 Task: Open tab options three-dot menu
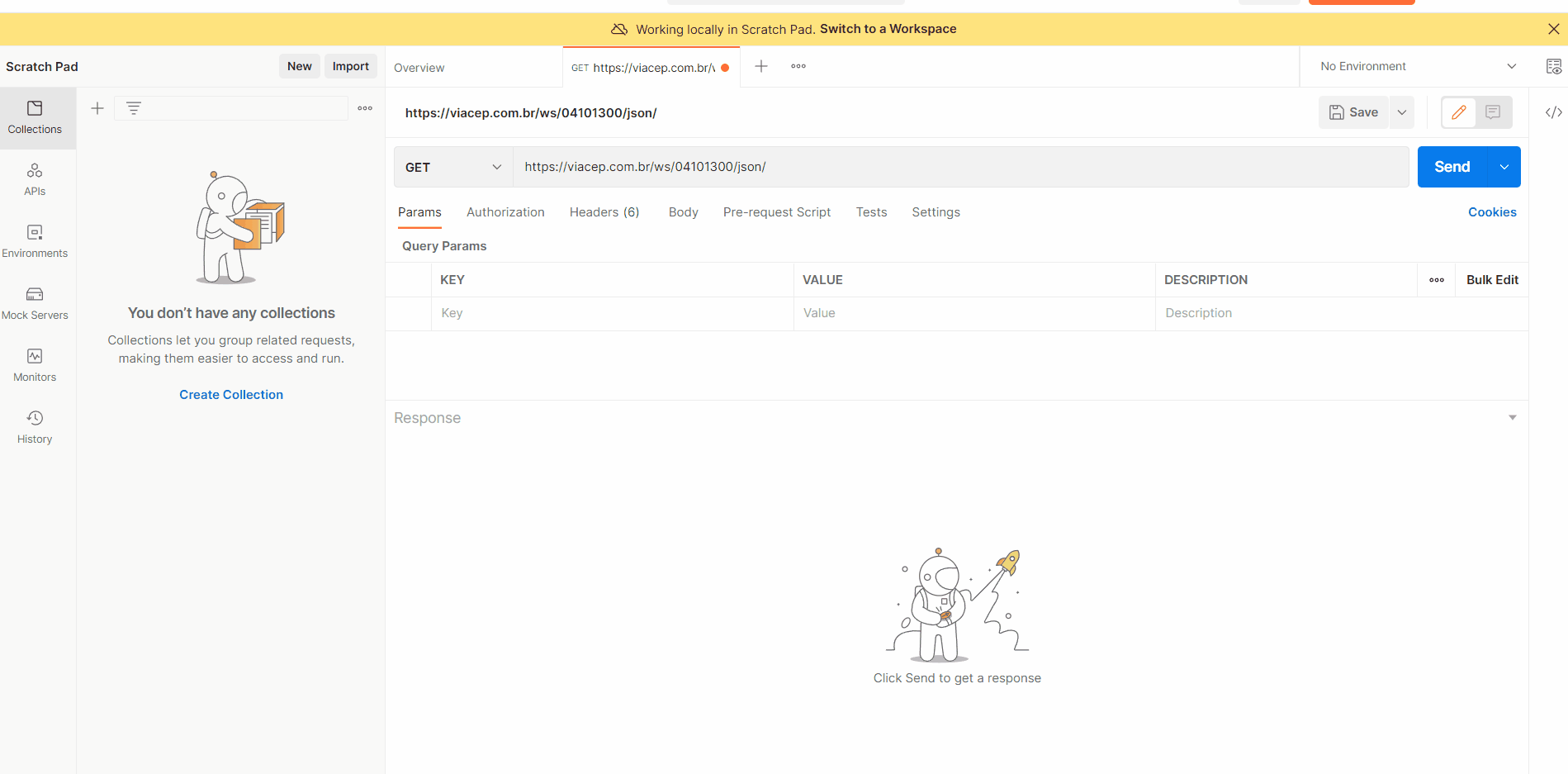click(798, 66)
